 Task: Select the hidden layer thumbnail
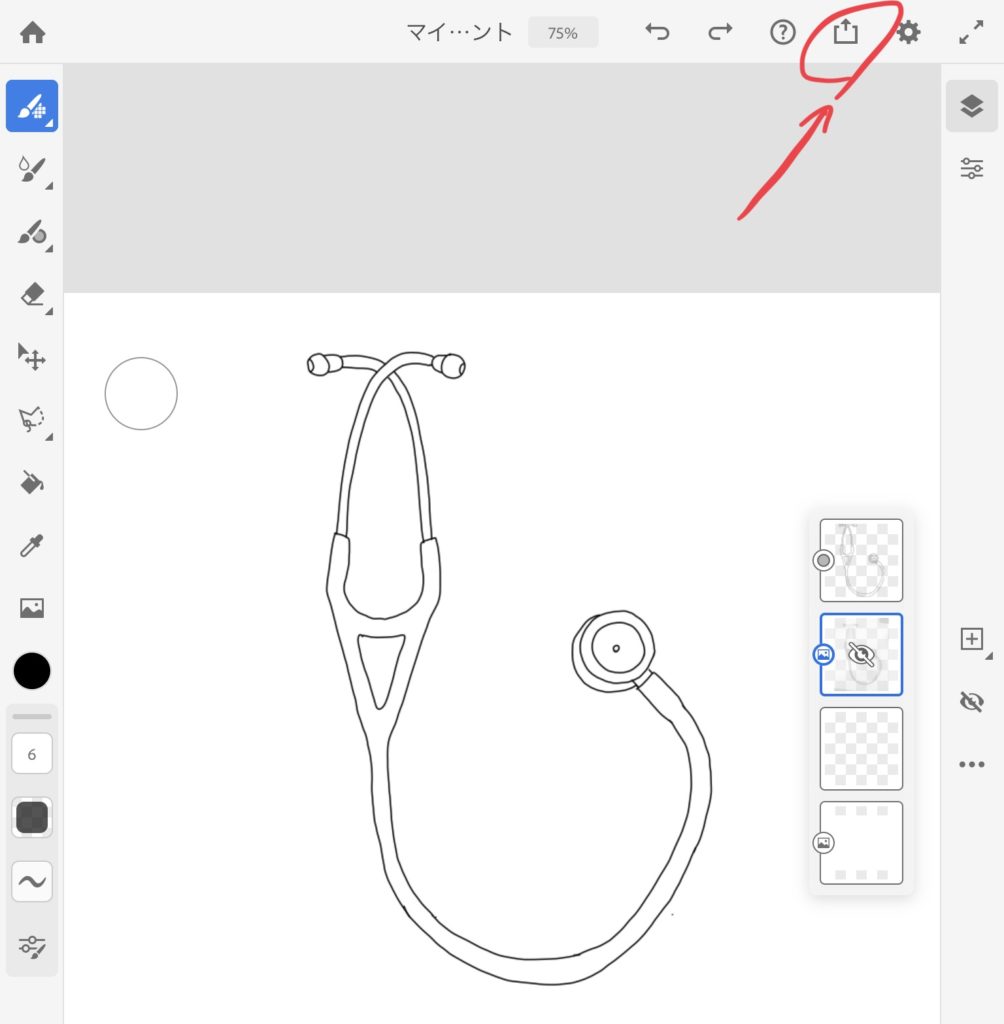click(x=861, y=654)
